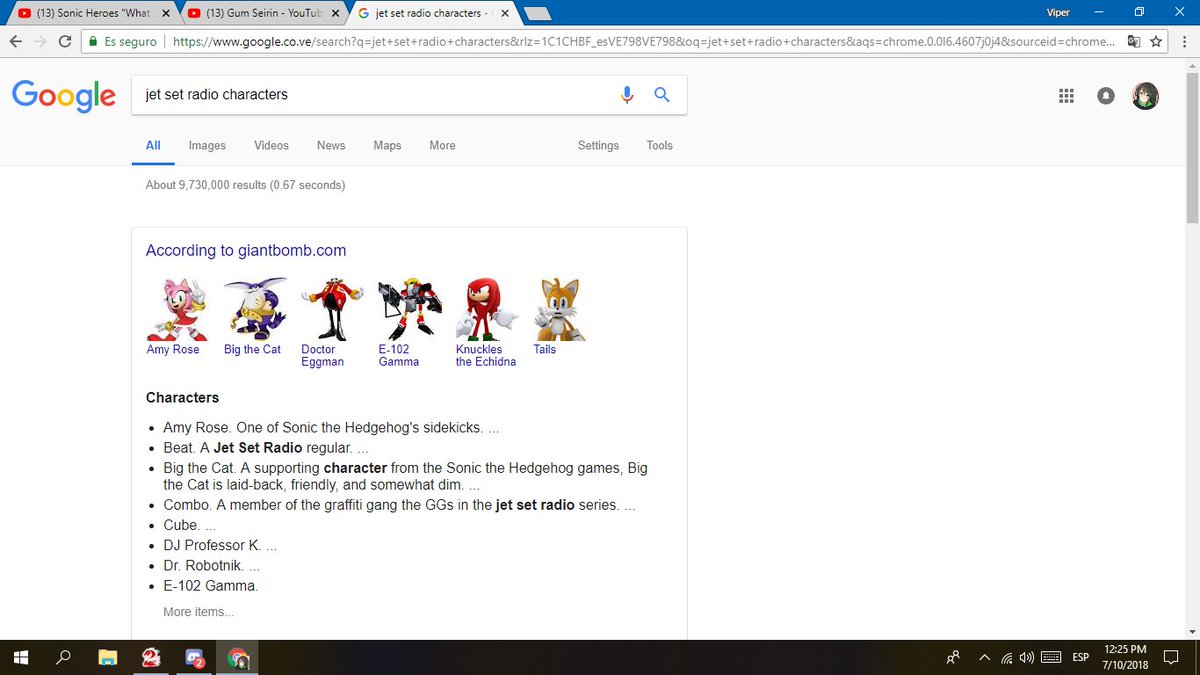Go to the Google logo homepage
Image resolution: width=1200 pixels, height=675 pixels.
[x=64, y=96]
